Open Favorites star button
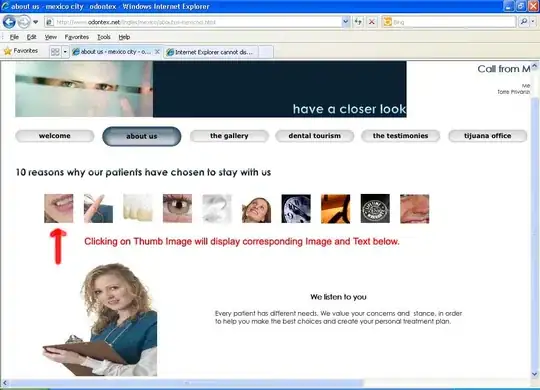Screen dimensions: 540x390 click(x=21, y=51)
